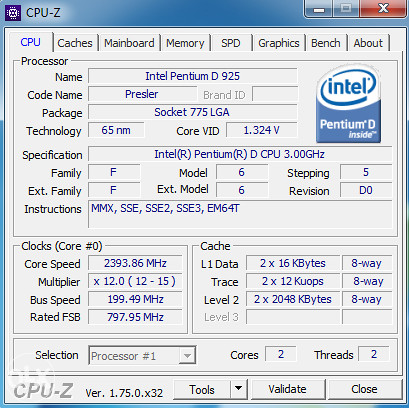Click the Core Speed value field

pyautogui.click(x=135, y=263)
